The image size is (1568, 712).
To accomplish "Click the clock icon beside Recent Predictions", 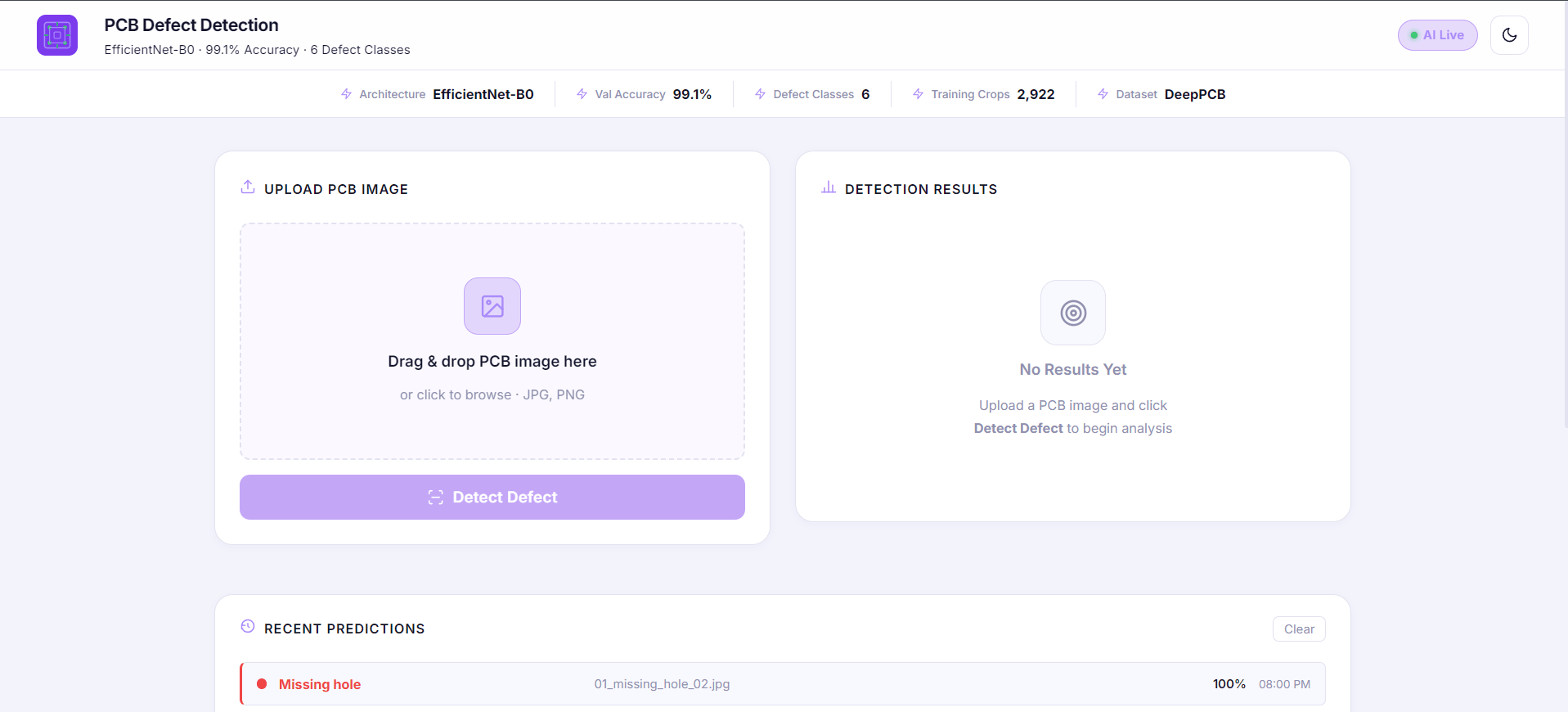I will pos(248,627).
